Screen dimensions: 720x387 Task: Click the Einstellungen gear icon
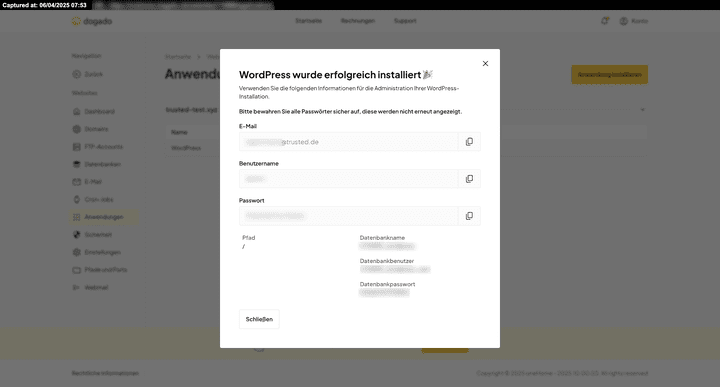pyautogui.click(x=77, y=252)
